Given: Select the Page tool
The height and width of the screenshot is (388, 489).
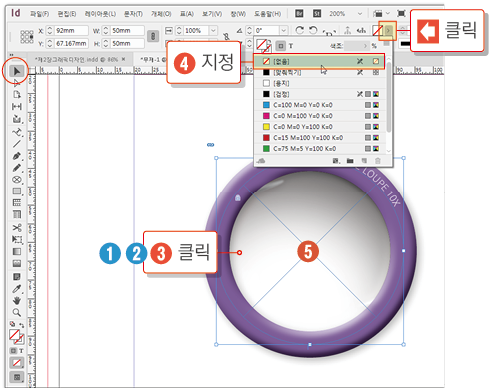Looking at the screenshot, I should [16, 95].
